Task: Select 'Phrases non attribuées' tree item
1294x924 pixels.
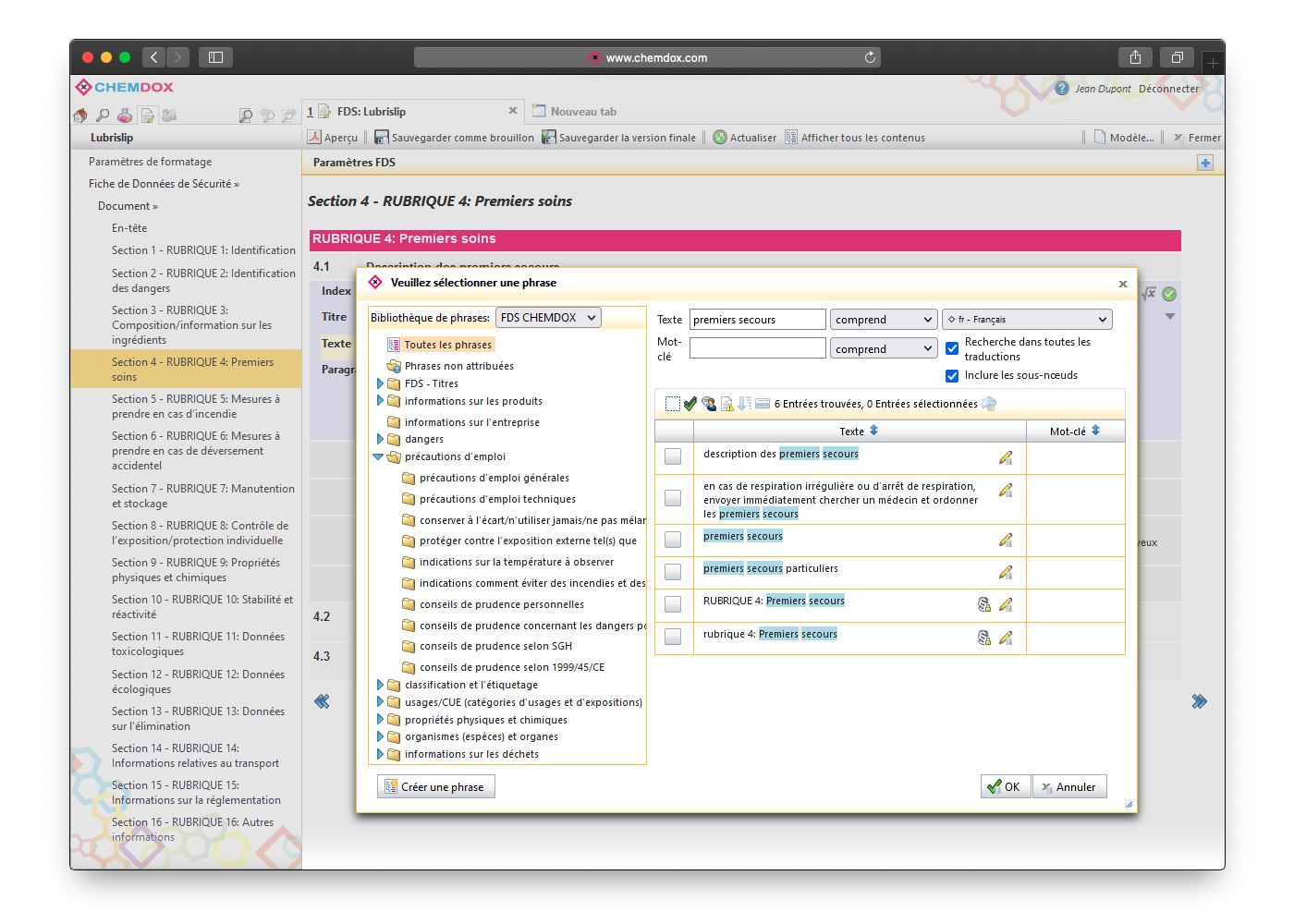Action: click(x=450, y=366)
